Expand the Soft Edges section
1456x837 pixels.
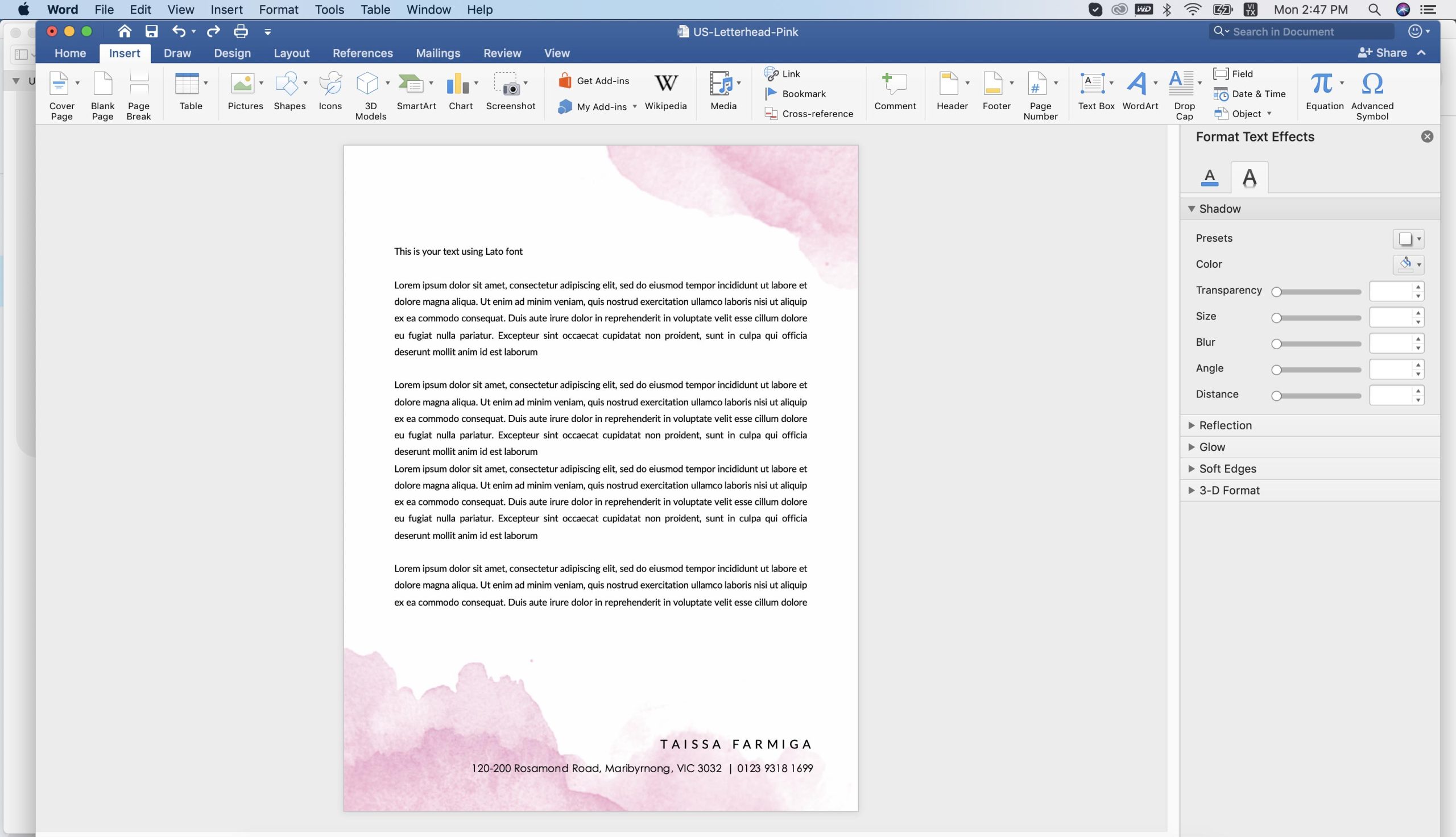pyautogui.click(x=1192, y=469)
